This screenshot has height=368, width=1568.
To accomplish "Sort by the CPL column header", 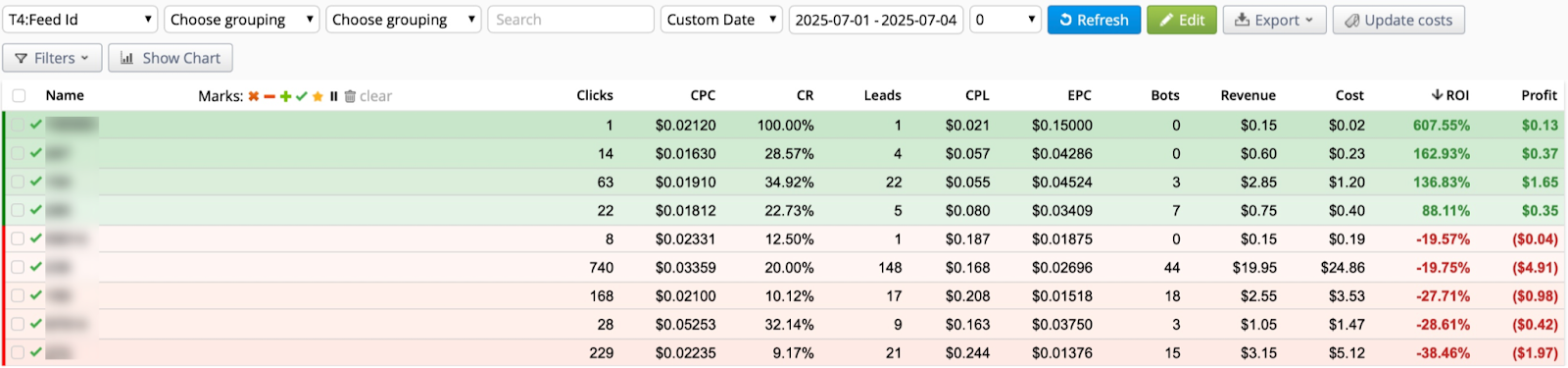I will [x=977, y=95].
